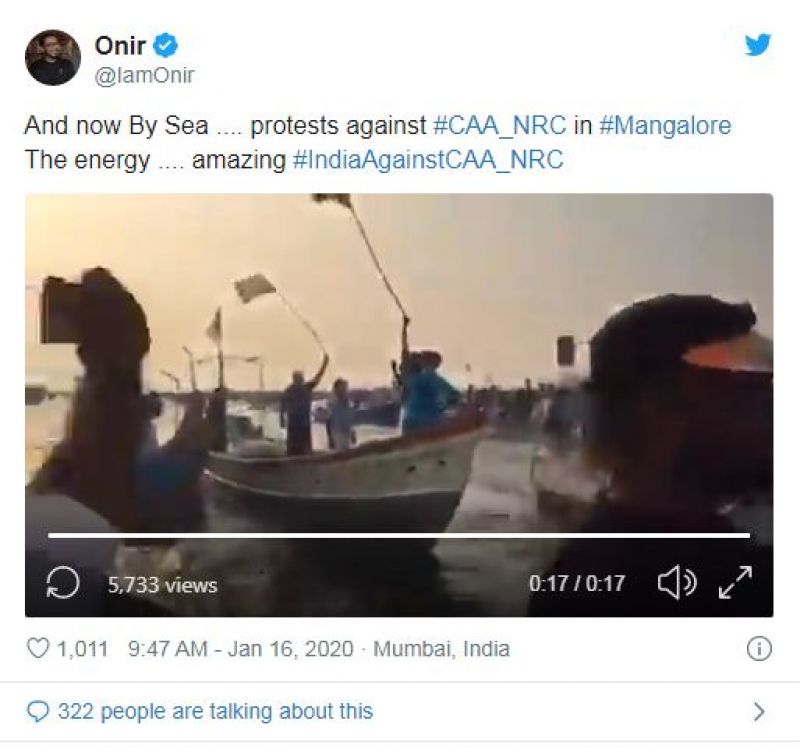Expand the conversation with the chevron arrow
This screenshot has width=800, height=753.
point(759,712)
